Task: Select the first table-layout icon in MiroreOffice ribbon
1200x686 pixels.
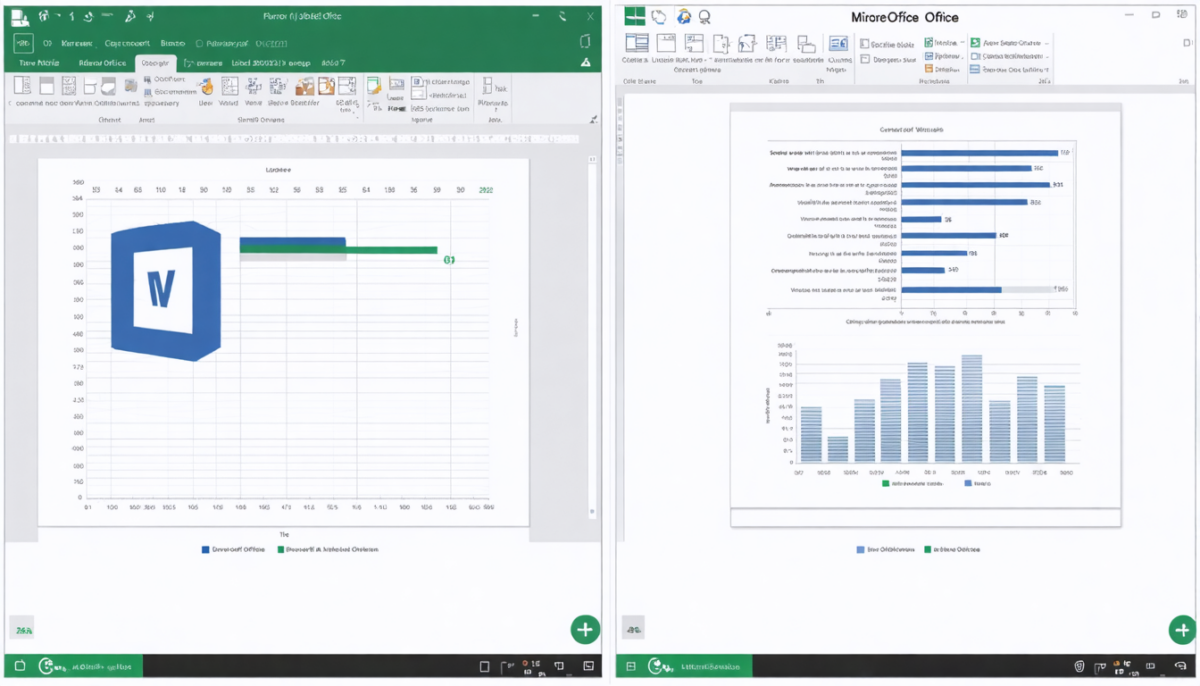Action: pyautogui.click(x=637, y=43)
